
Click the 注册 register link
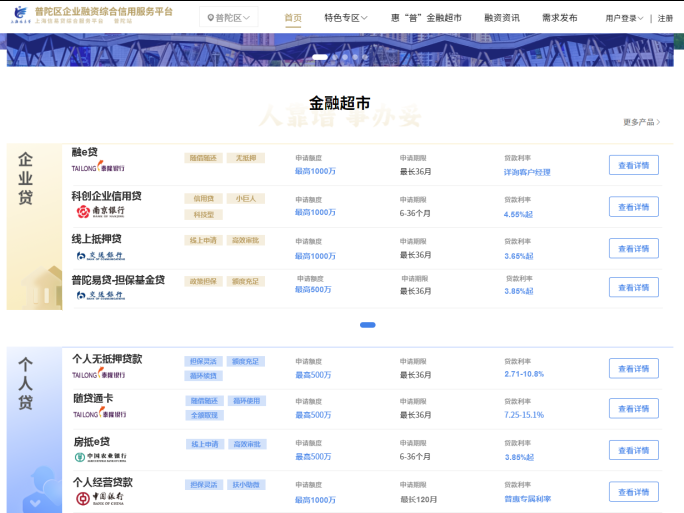(x=665, y=18)
